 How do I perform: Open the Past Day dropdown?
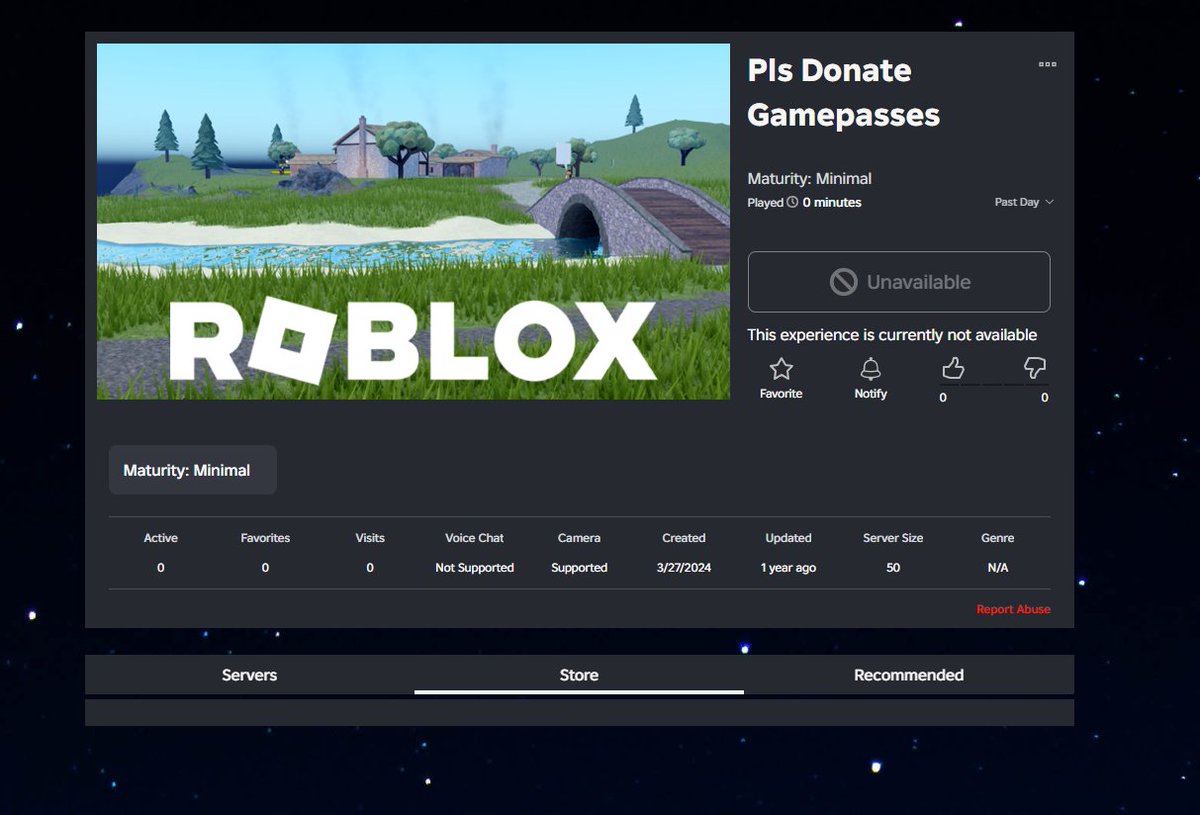click(x=1024, y=202)
